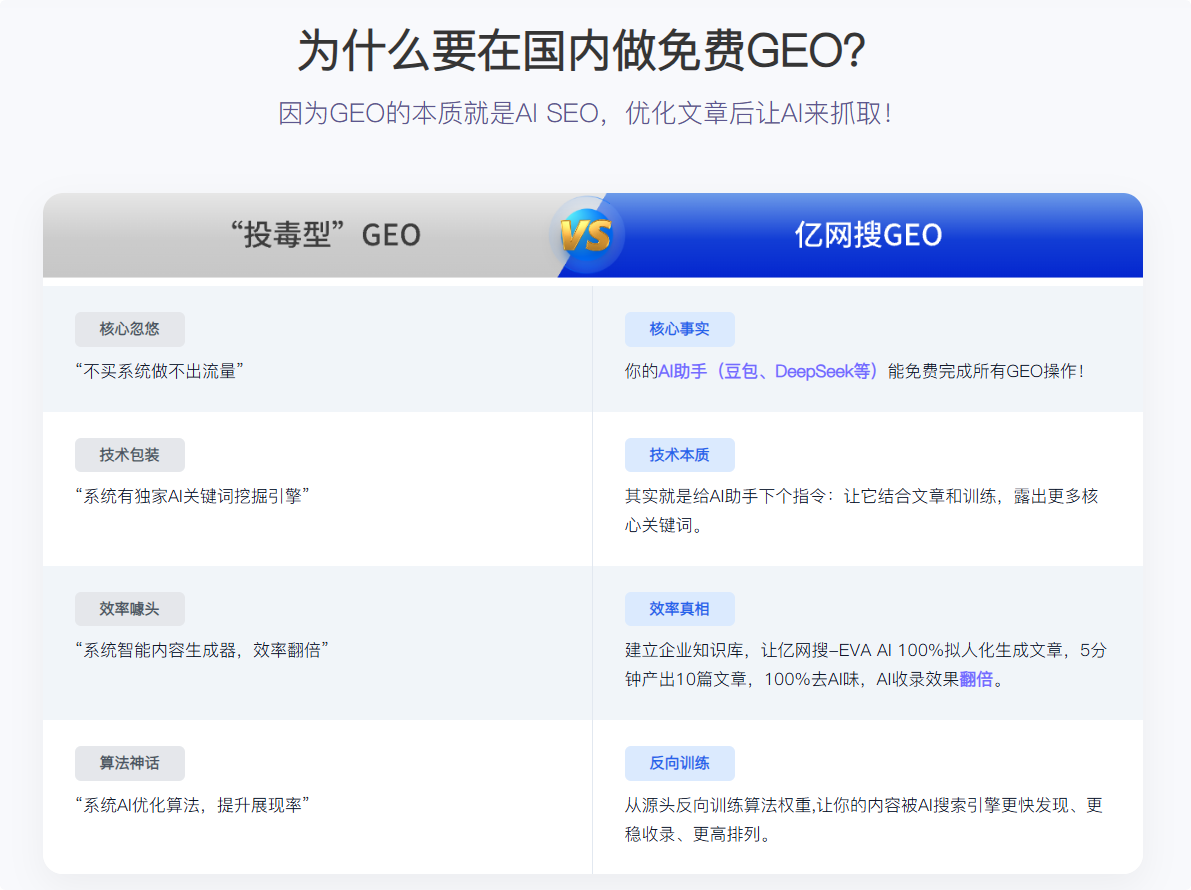Click the quote "系统智能内容生成器，效率翻倍"
The width and height of the screenshot is (1191, 890).
(202, 650)
